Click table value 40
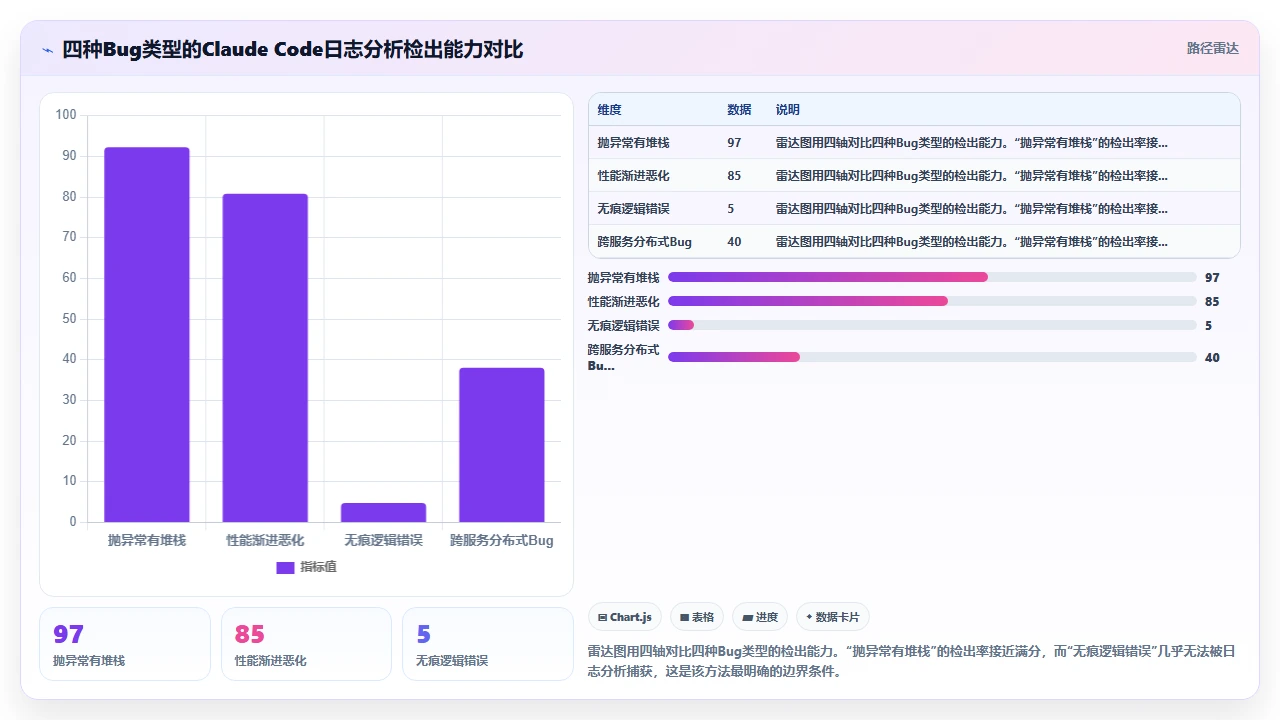1280x720 pixels. [x=734, y=242]
